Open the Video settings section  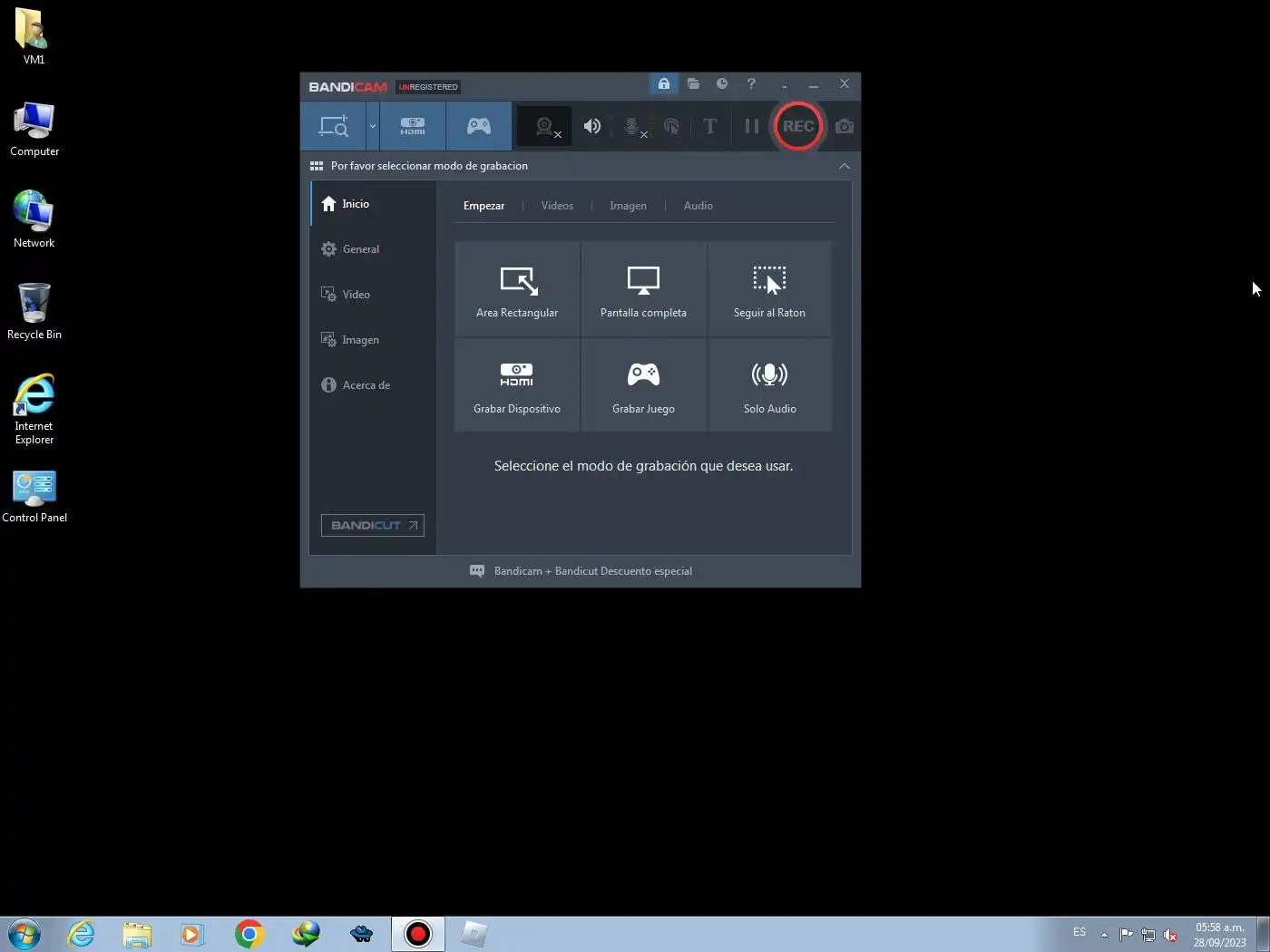coord(374,295)
